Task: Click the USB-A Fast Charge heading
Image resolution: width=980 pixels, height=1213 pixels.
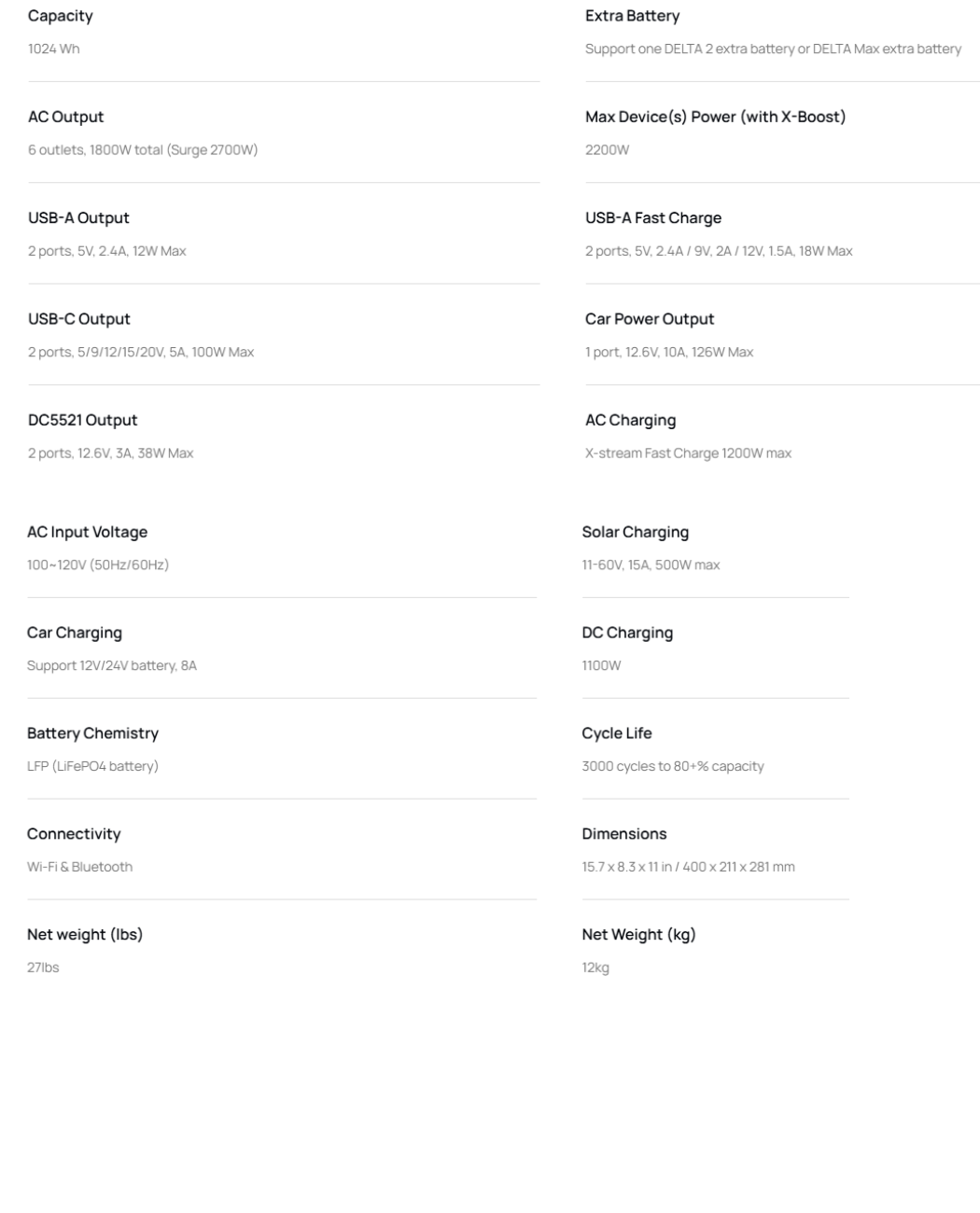Action: pos(652,217)
